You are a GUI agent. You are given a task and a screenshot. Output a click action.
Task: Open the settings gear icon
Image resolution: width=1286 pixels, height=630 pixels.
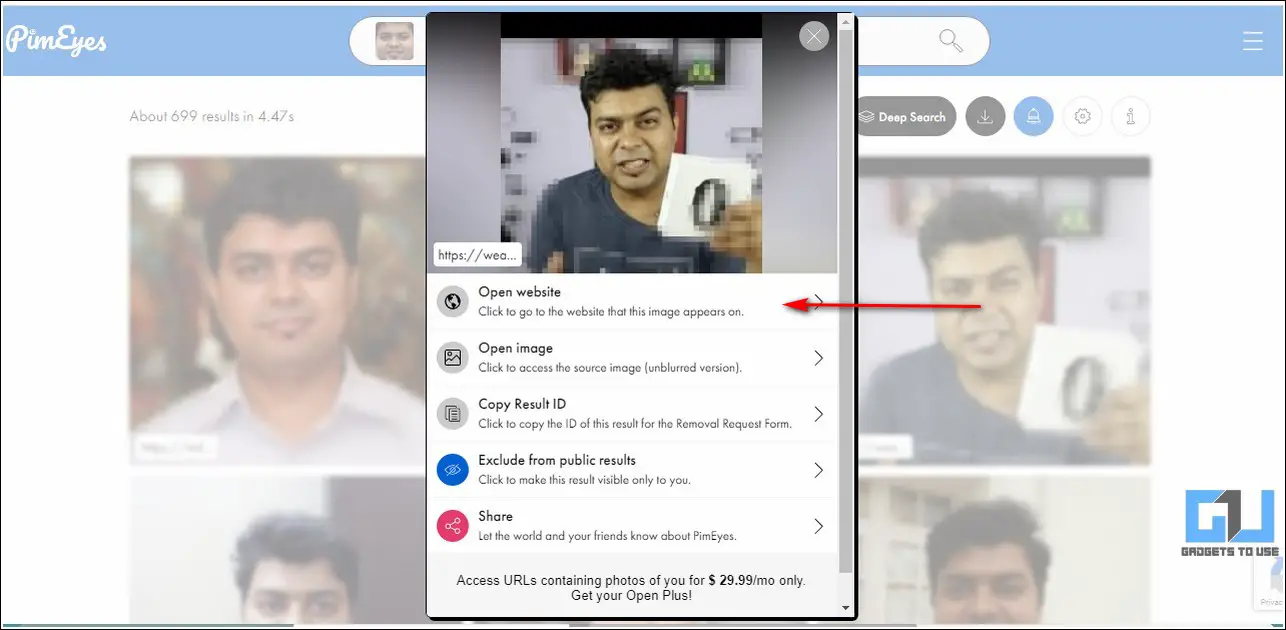1082,117
